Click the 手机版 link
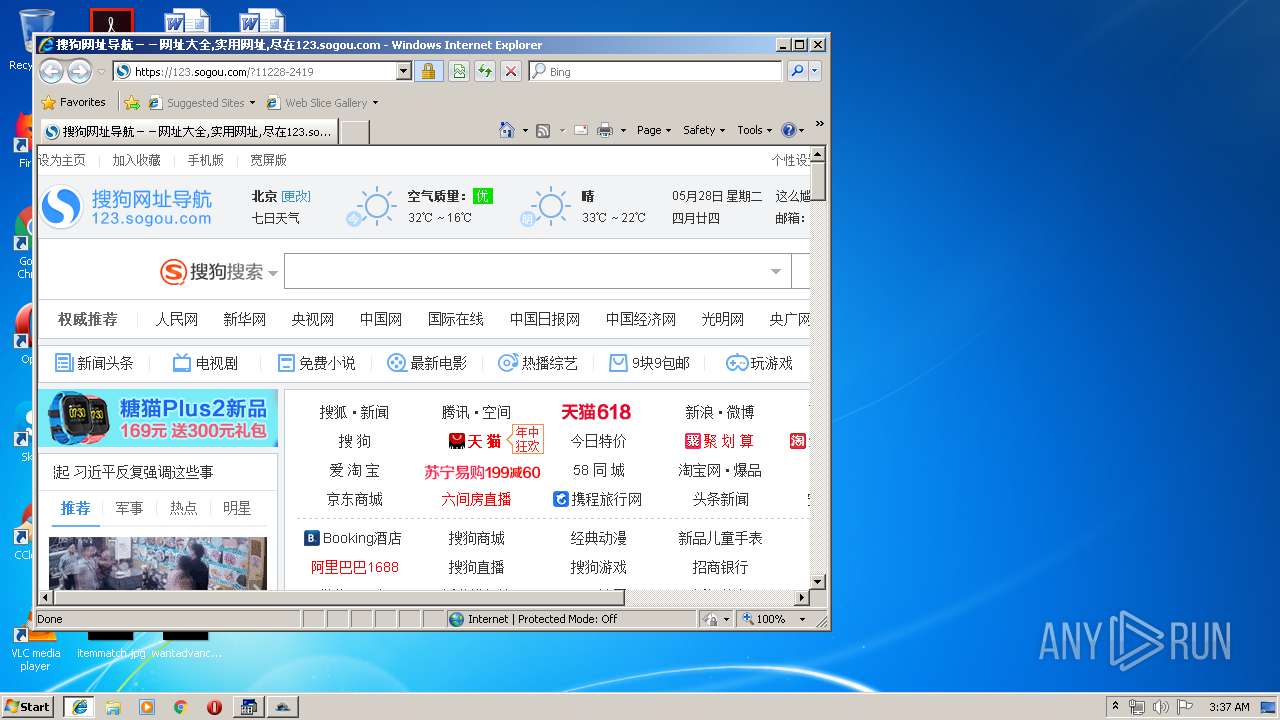 click(205, 160)
